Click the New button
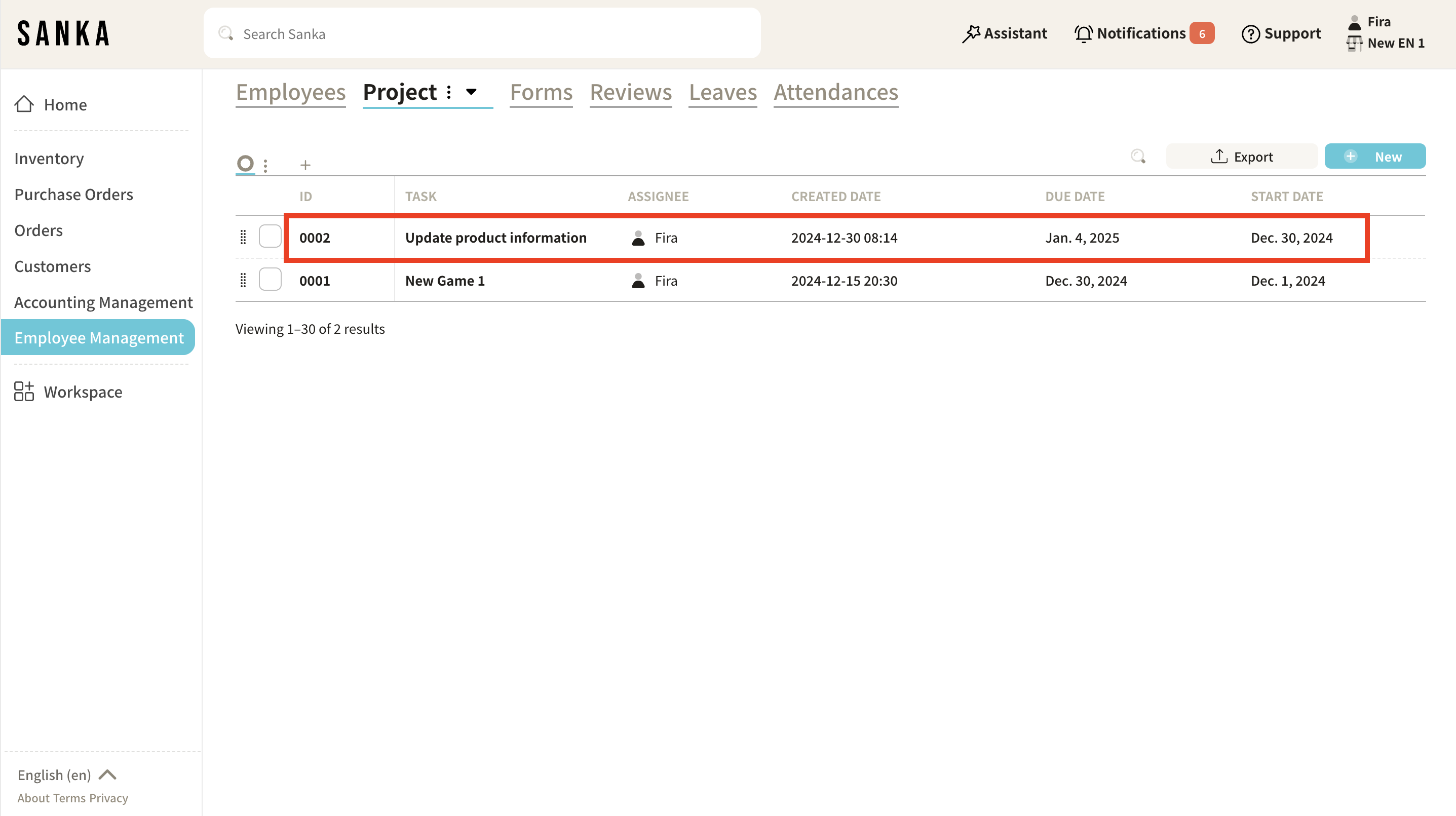This screenshot has width=1456, height=816. pos(1374,157)
